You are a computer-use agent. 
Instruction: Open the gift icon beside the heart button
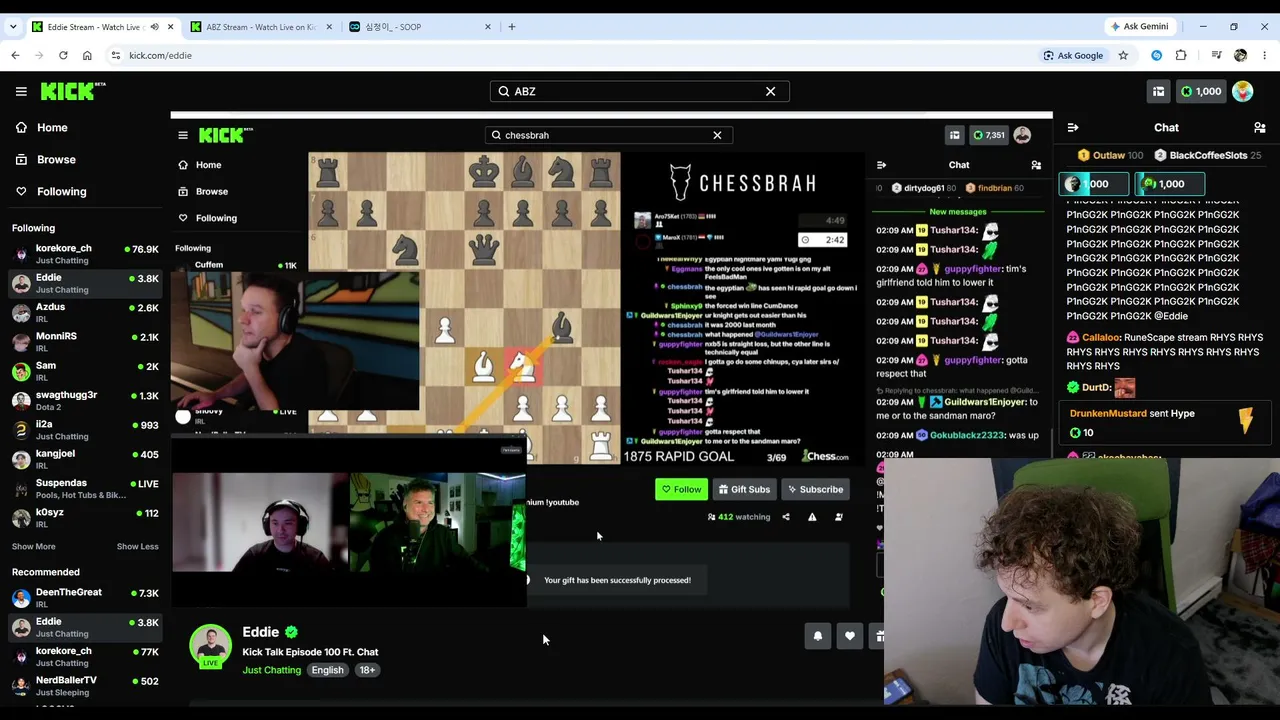pos(879,636)
